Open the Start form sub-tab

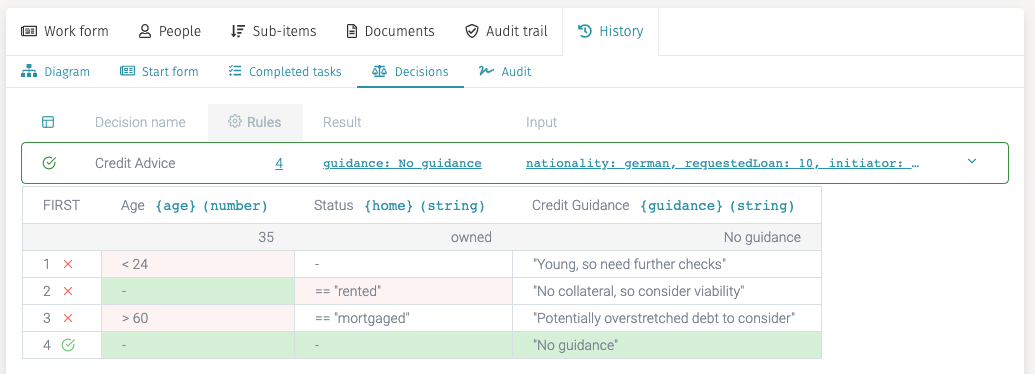point(159,71)
